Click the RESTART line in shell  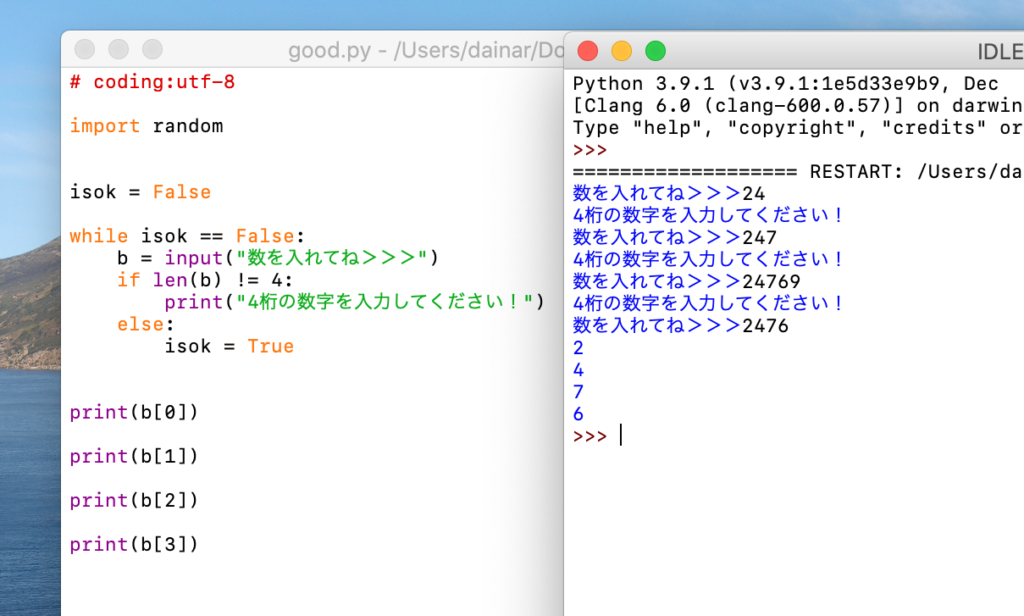pos(798,172)
